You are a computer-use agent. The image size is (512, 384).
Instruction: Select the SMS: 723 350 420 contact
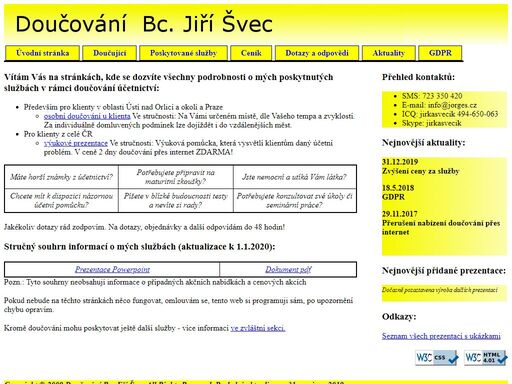click(x=432, y=96)
